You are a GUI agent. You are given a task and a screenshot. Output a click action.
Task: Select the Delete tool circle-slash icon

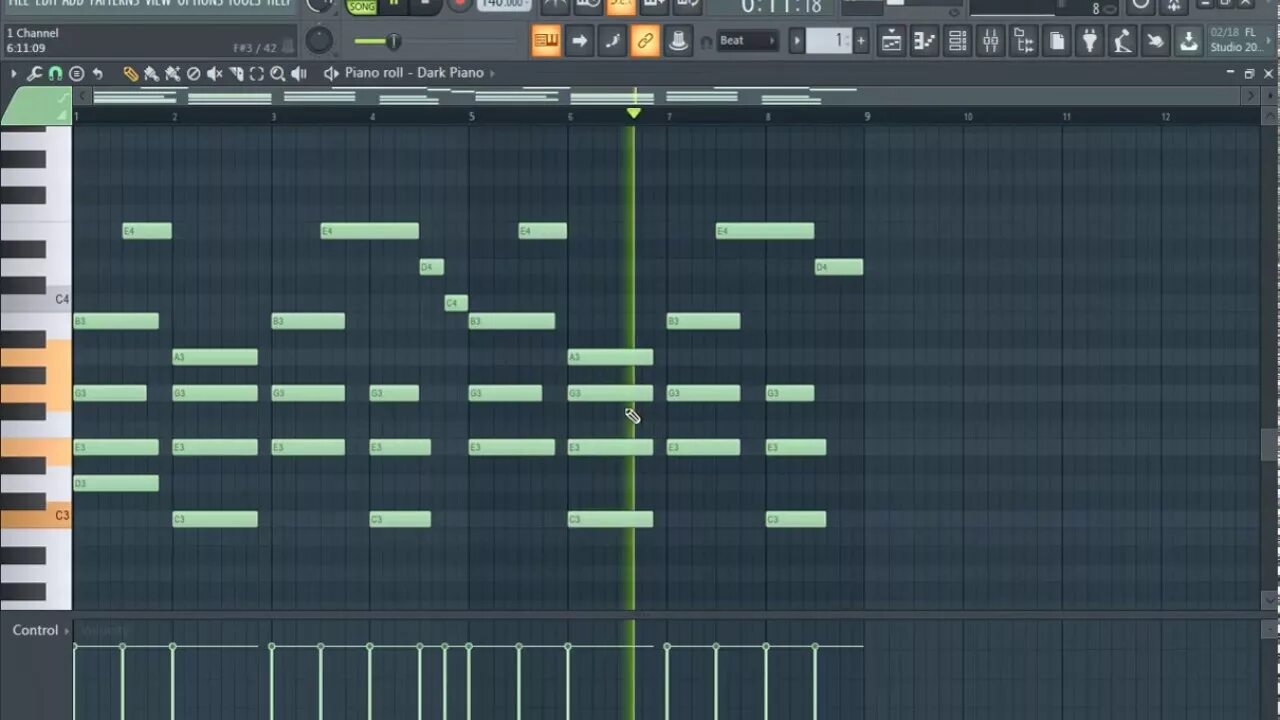(193, 73)
